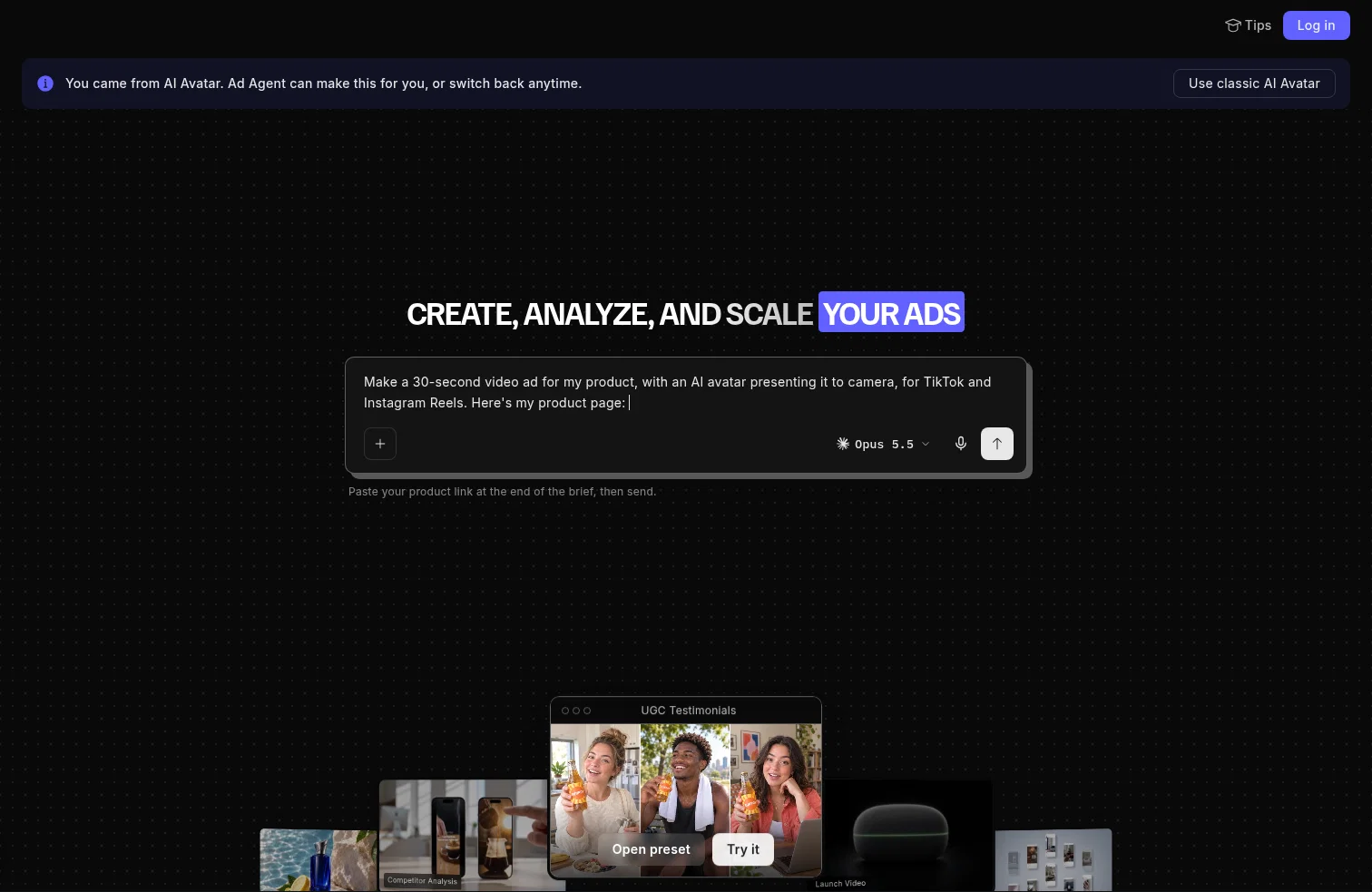Click the info icon in the banner
Viewport: 1372px width, 892px height.
[x=45, y=83]
